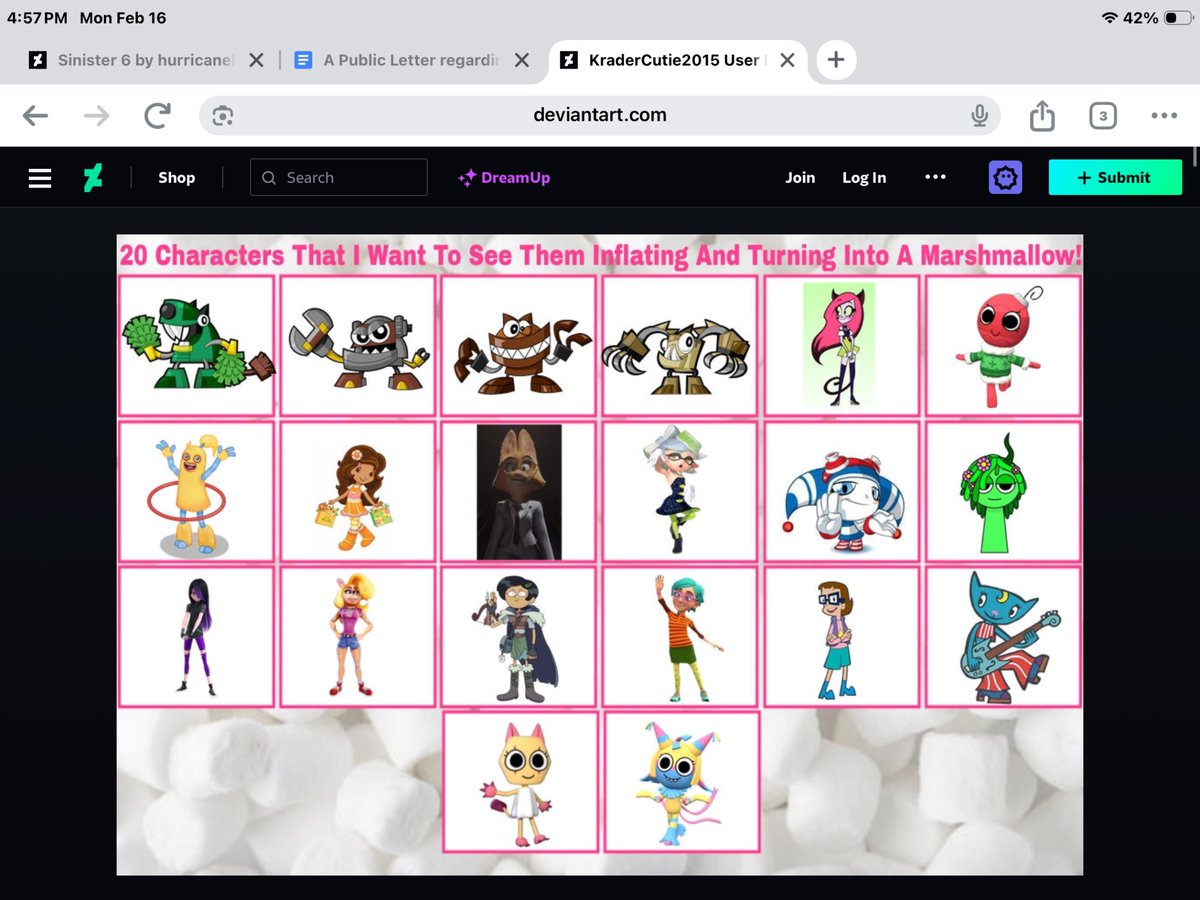Select the teal-haired waving kid thumbnail
The height and width of the screenshot is (900, 1200).
click(680, 637)
